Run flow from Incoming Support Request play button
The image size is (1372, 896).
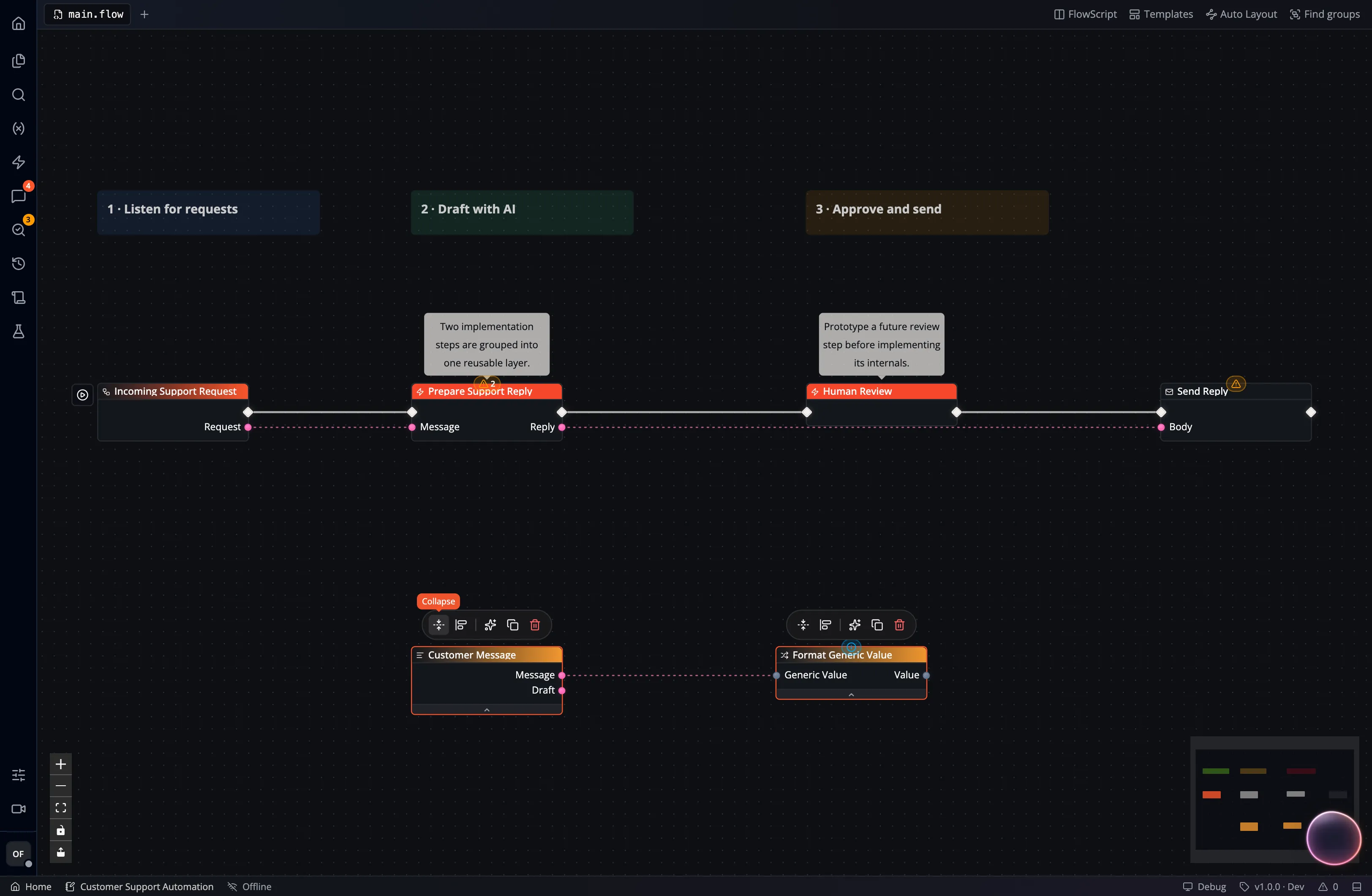pos(82,395)
